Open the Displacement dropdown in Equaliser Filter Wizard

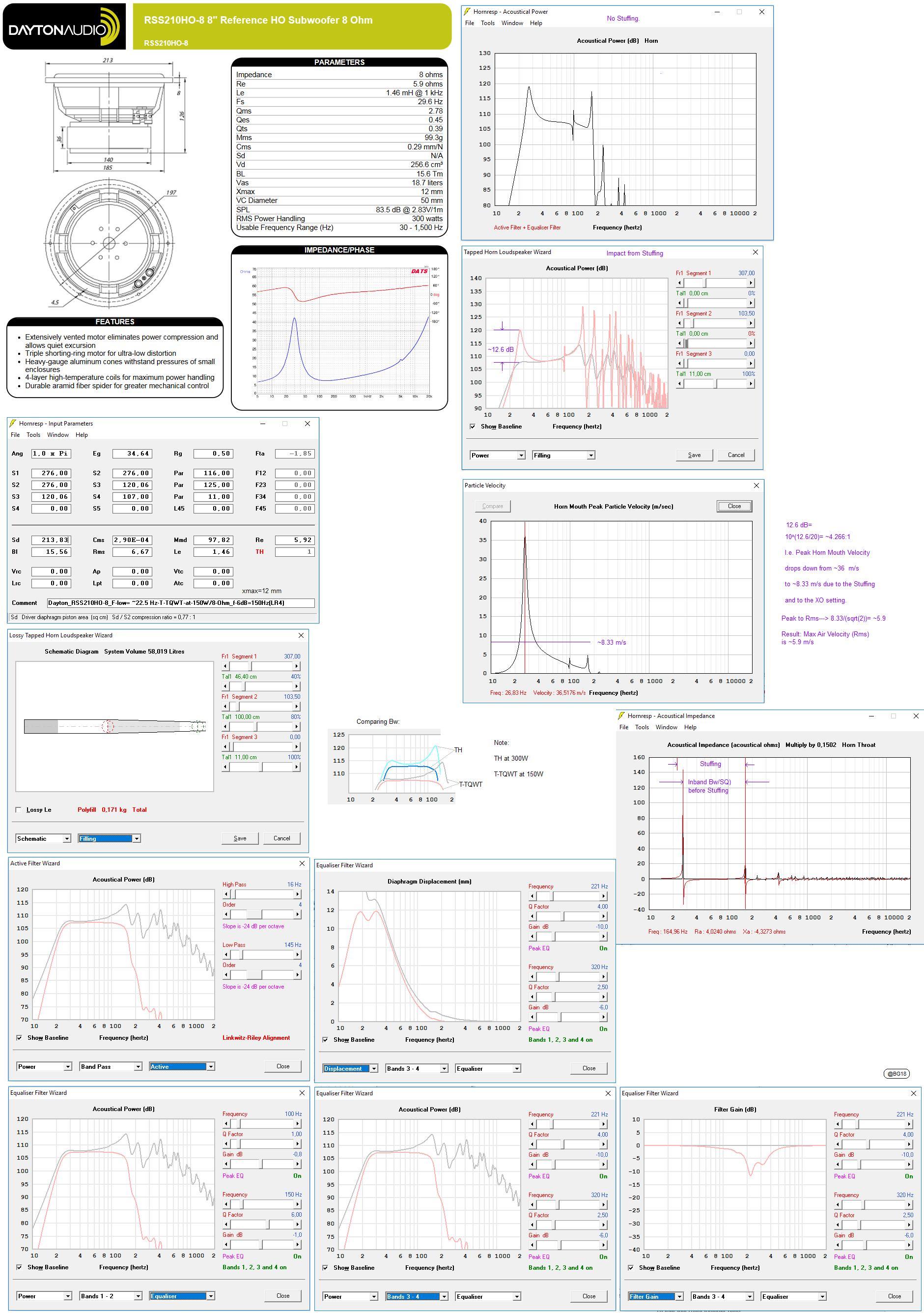click(x=351, y=1068)
